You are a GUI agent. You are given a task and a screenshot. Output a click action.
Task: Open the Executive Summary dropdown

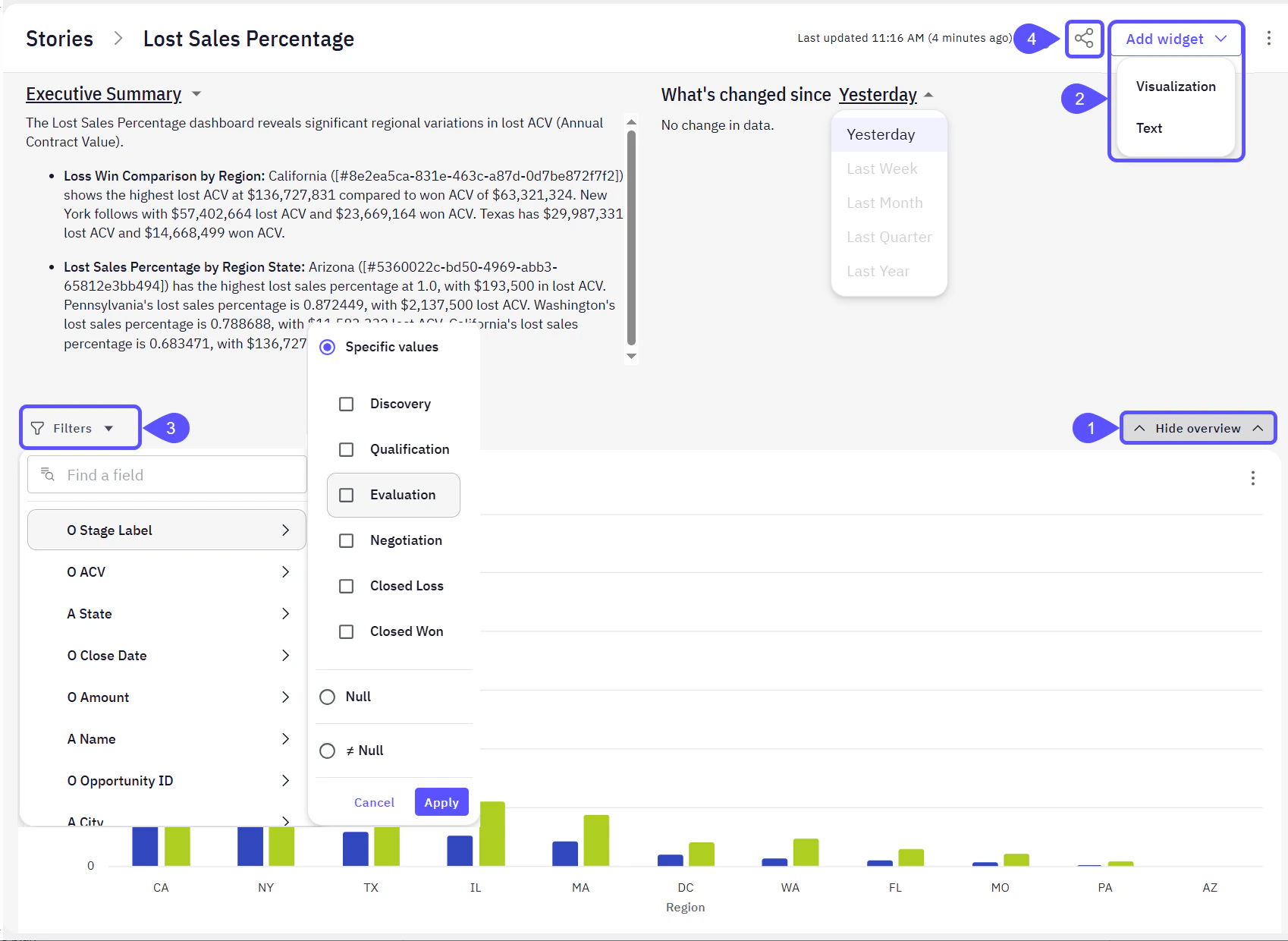point(196,94)
